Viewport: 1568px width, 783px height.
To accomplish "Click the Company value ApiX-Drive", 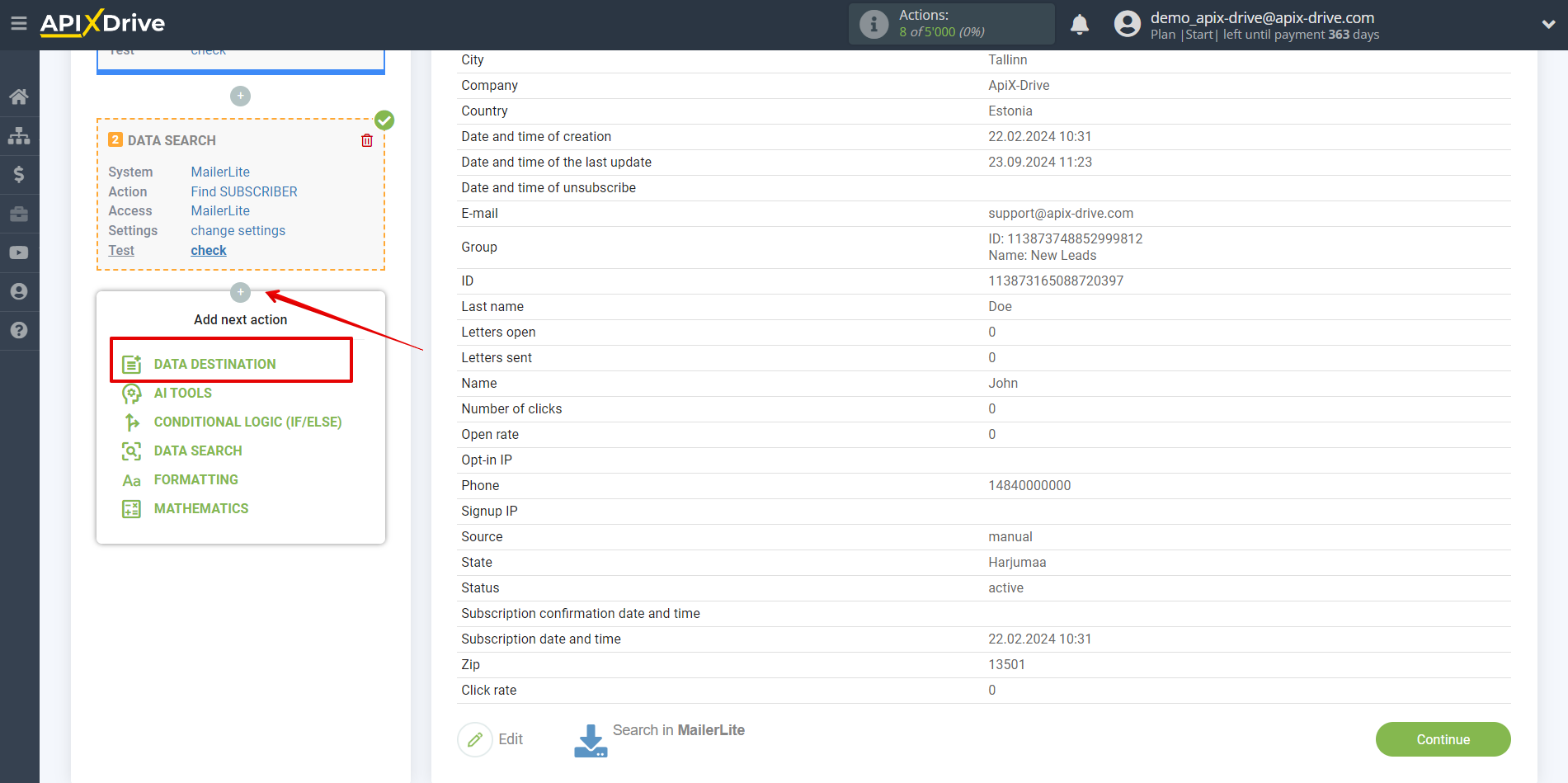I will (x=1019, y=85).
